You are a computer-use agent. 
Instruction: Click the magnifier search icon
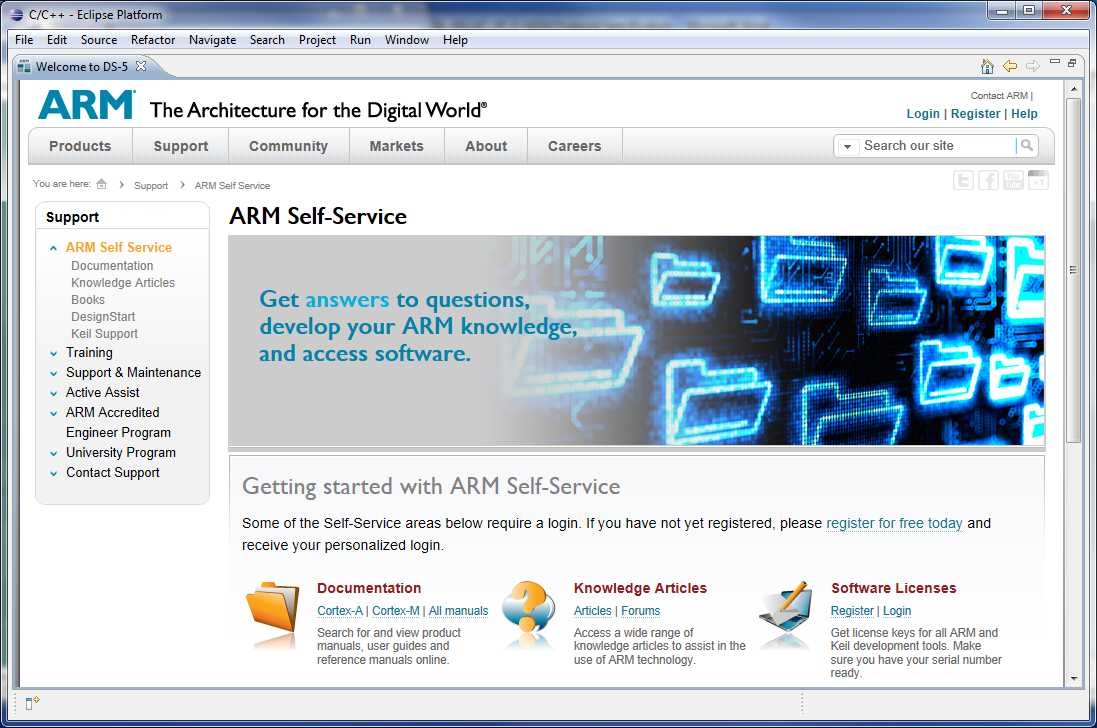(1026, 146)
